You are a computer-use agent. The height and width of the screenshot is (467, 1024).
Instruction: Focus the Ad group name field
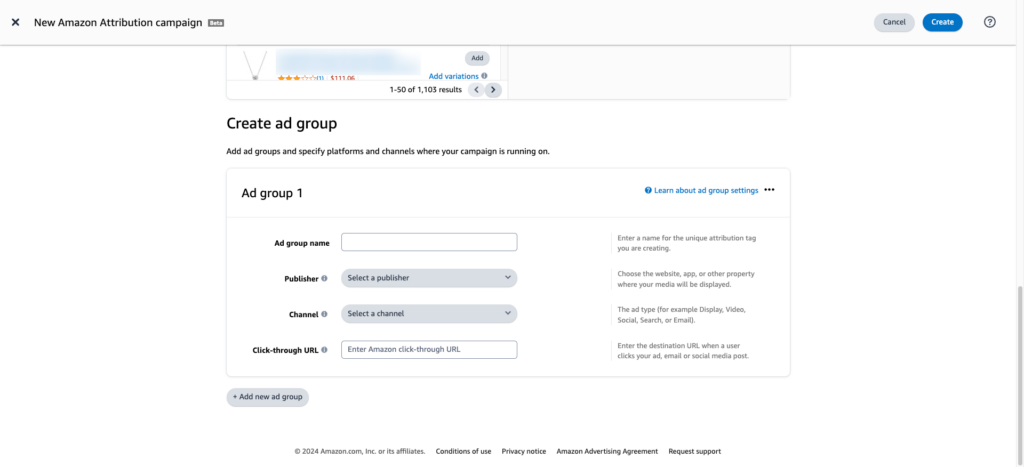(x=429, y=242)
